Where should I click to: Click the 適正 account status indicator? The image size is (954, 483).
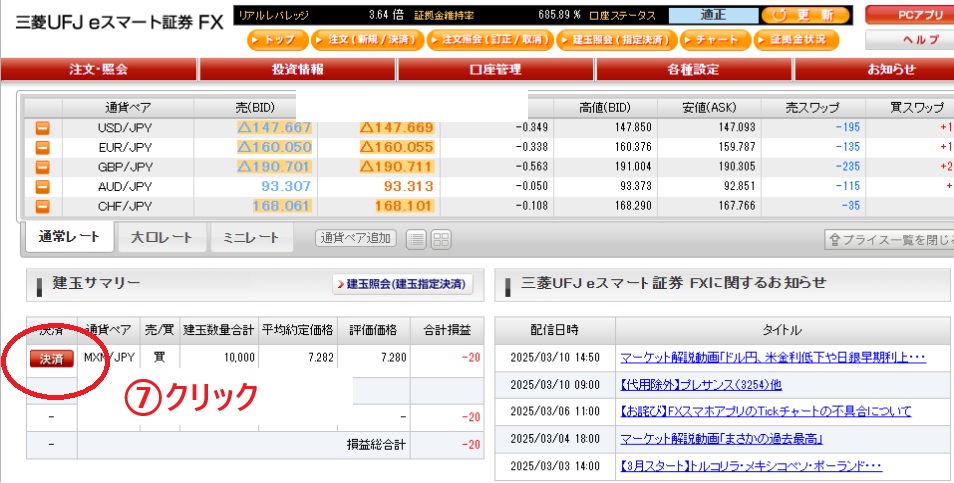click(713, 15)
